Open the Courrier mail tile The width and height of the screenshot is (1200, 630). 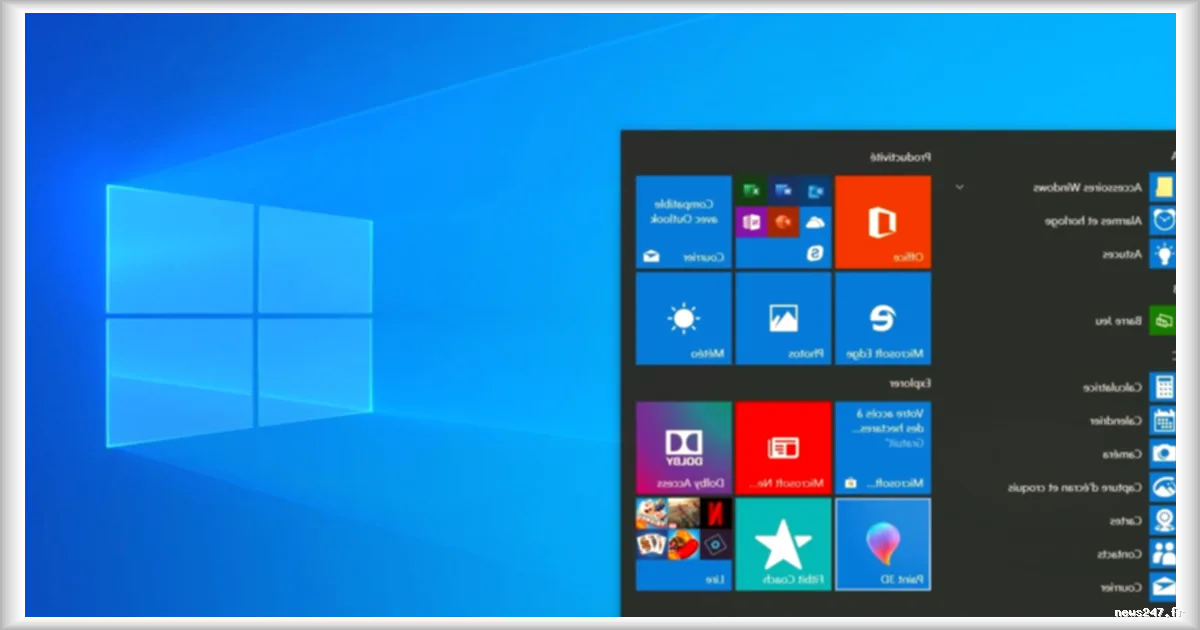pyautogui.click(x=684, y=222)
